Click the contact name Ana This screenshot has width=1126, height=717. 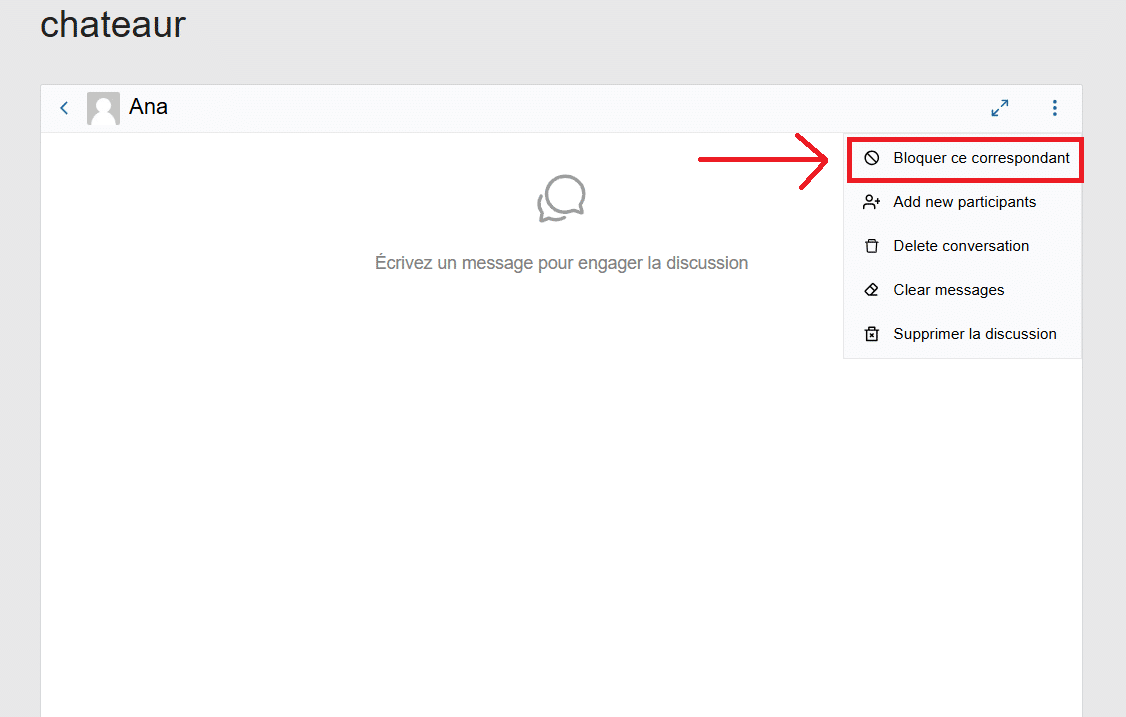pyautogui.click(x=149, y=107)
